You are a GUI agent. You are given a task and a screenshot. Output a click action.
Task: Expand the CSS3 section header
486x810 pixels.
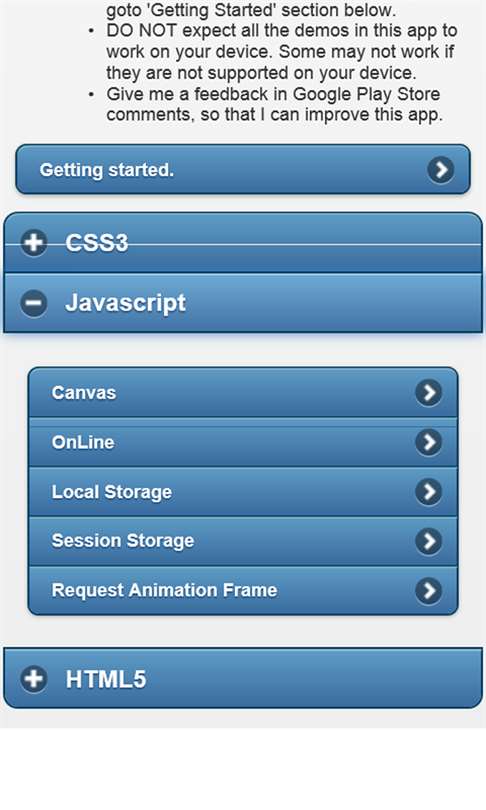click(x=243, y=242)
